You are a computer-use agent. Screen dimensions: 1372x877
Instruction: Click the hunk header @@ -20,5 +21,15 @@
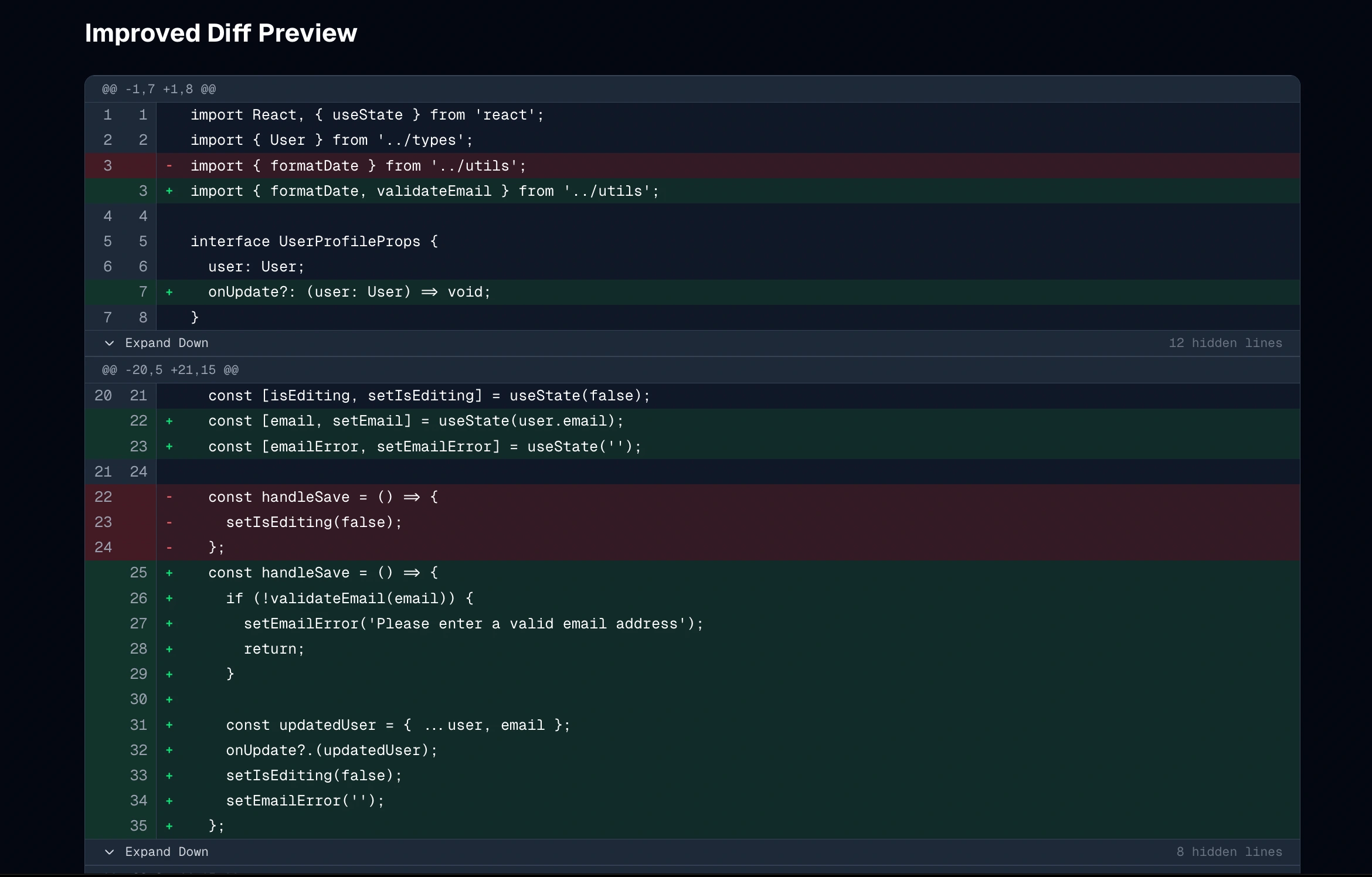pyautogui.click(x=170, y=370)
